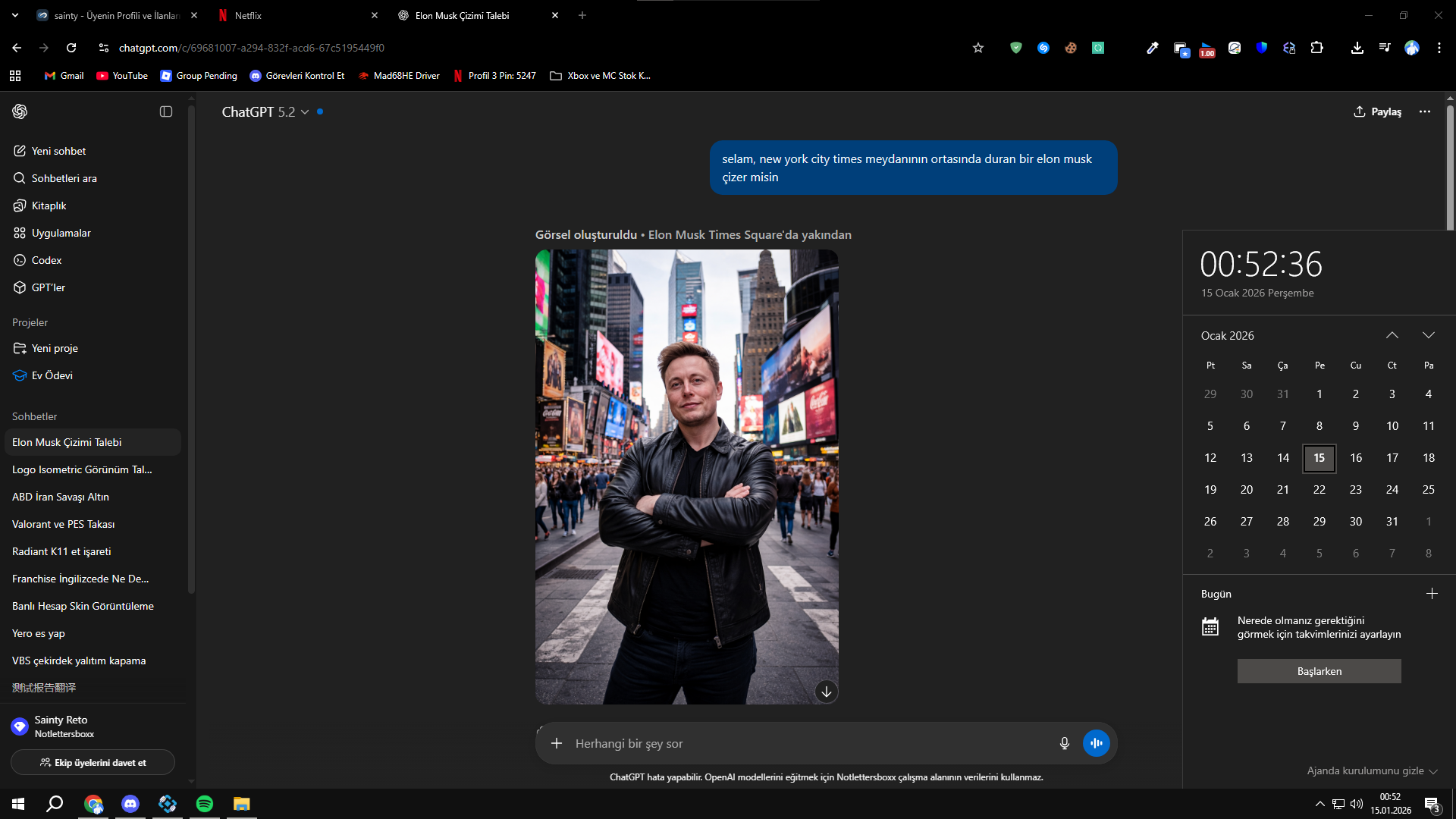The width and height of the screenshot is (1456, 819).
Task: Open the Sainty Reto account menu
Action: (x=93, y=726)
